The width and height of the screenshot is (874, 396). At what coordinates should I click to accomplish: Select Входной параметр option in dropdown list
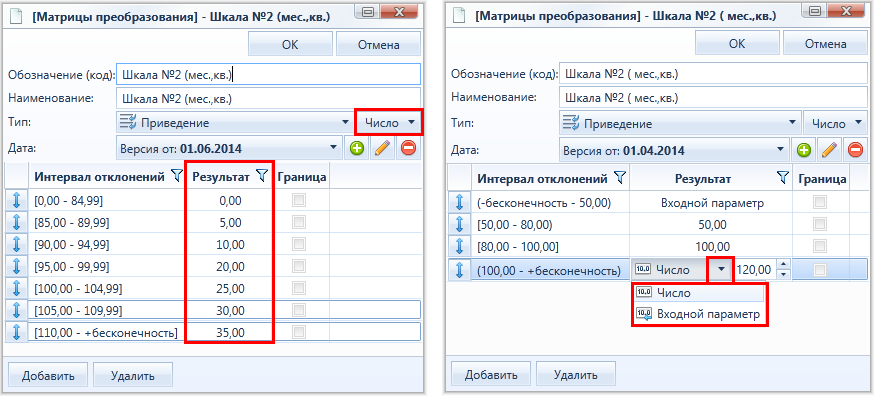pos(699,314)
